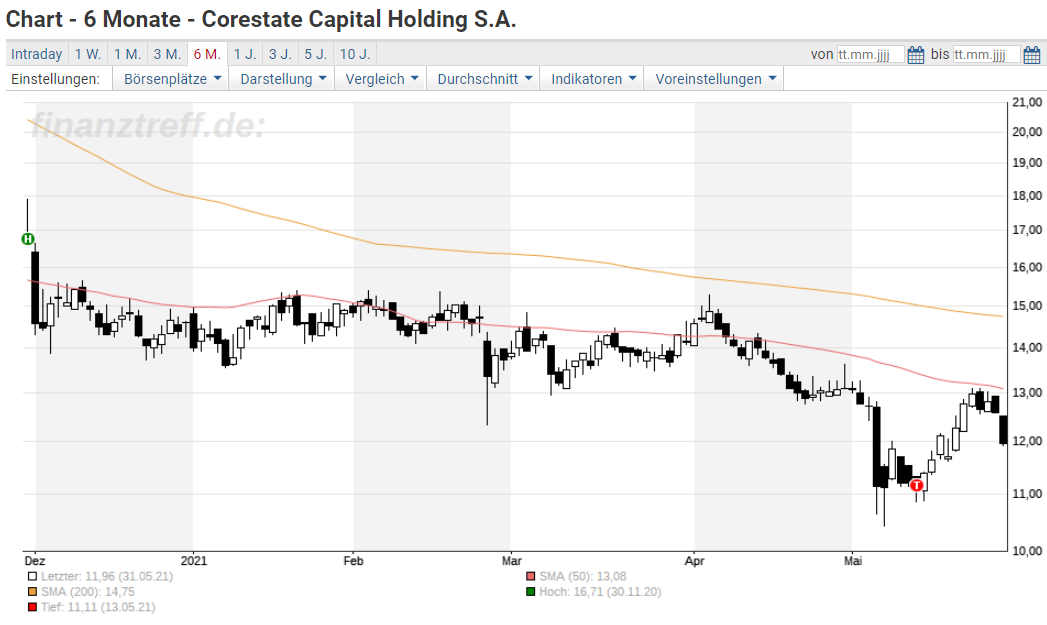Switch chart to 3 J. range
Viewport: 1047px width, 625px height.
tap(280, 54)
